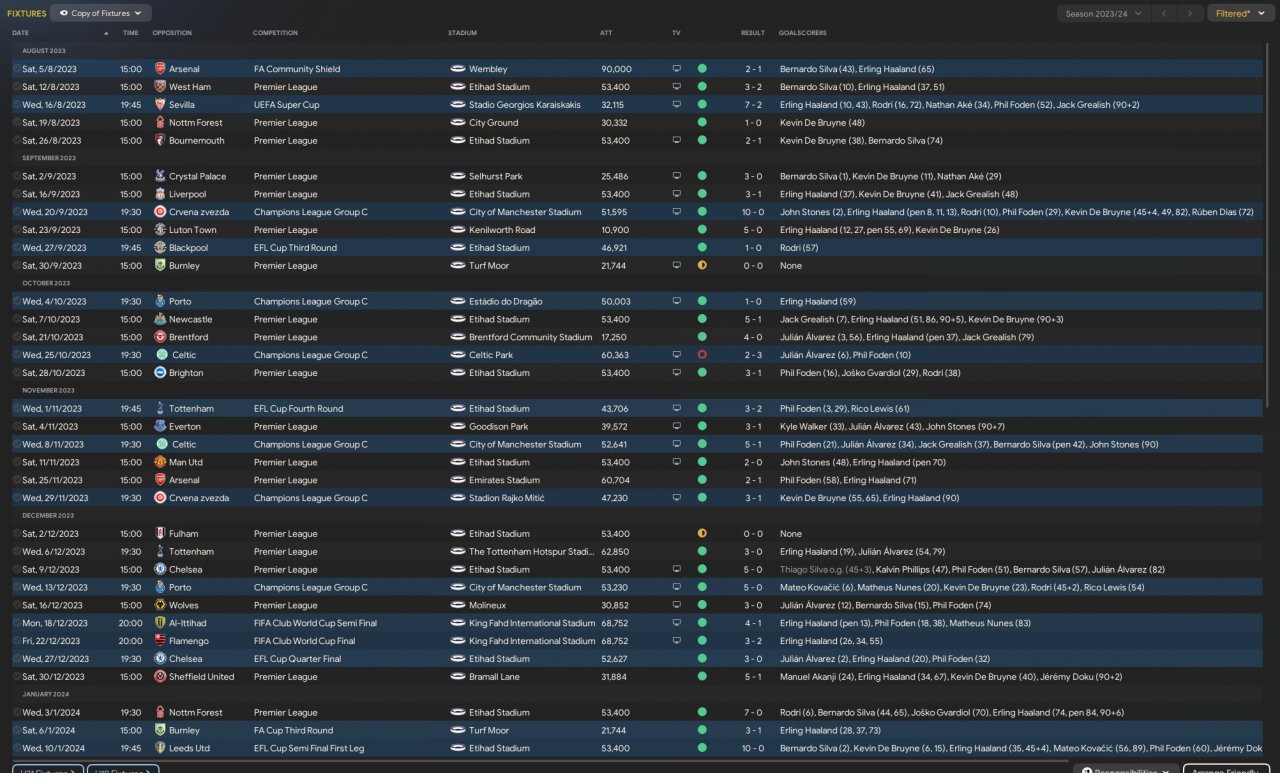Screen dimensions: 1280x773
Task: Open the Stadio Georgios Karaiskakis stadium link
Action: coord(524,105)
